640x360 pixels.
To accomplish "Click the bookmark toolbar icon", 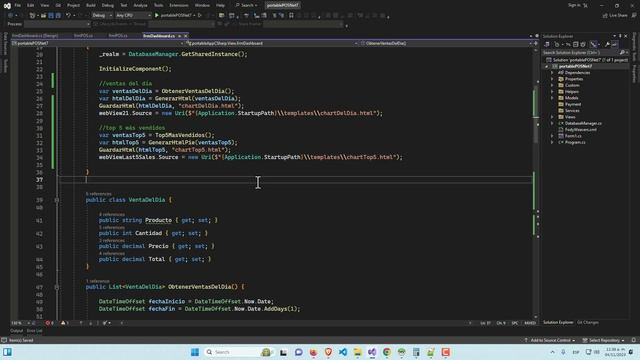I will click(x=291, y=16).
